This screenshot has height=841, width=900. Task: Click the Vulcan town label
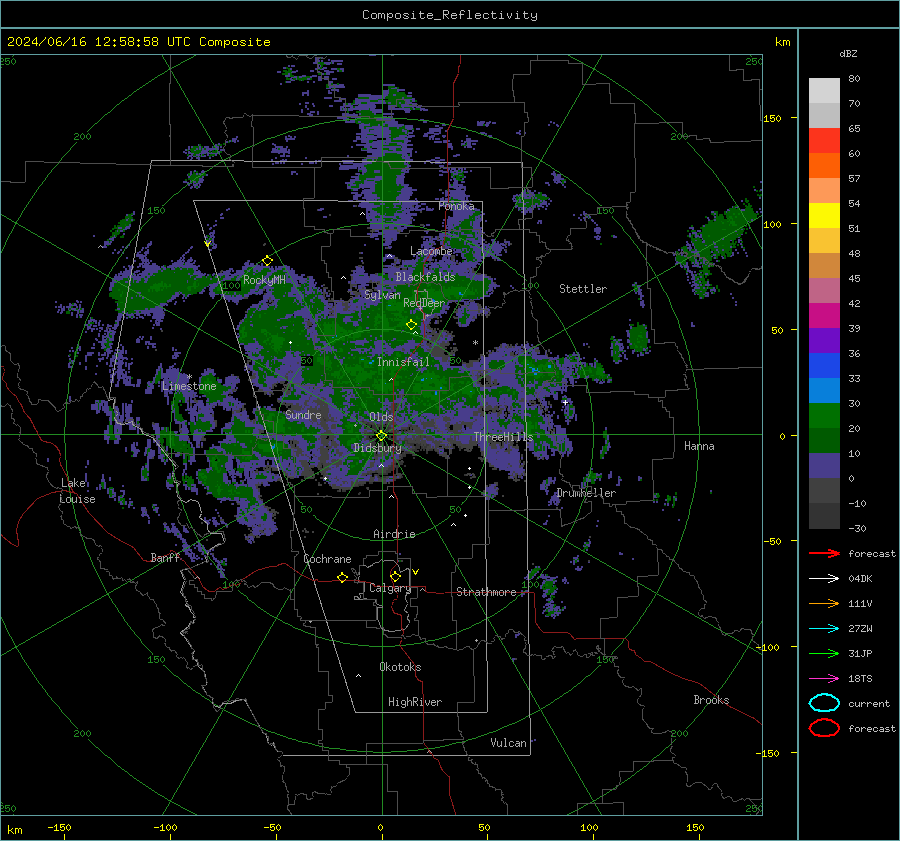point(508,743)
